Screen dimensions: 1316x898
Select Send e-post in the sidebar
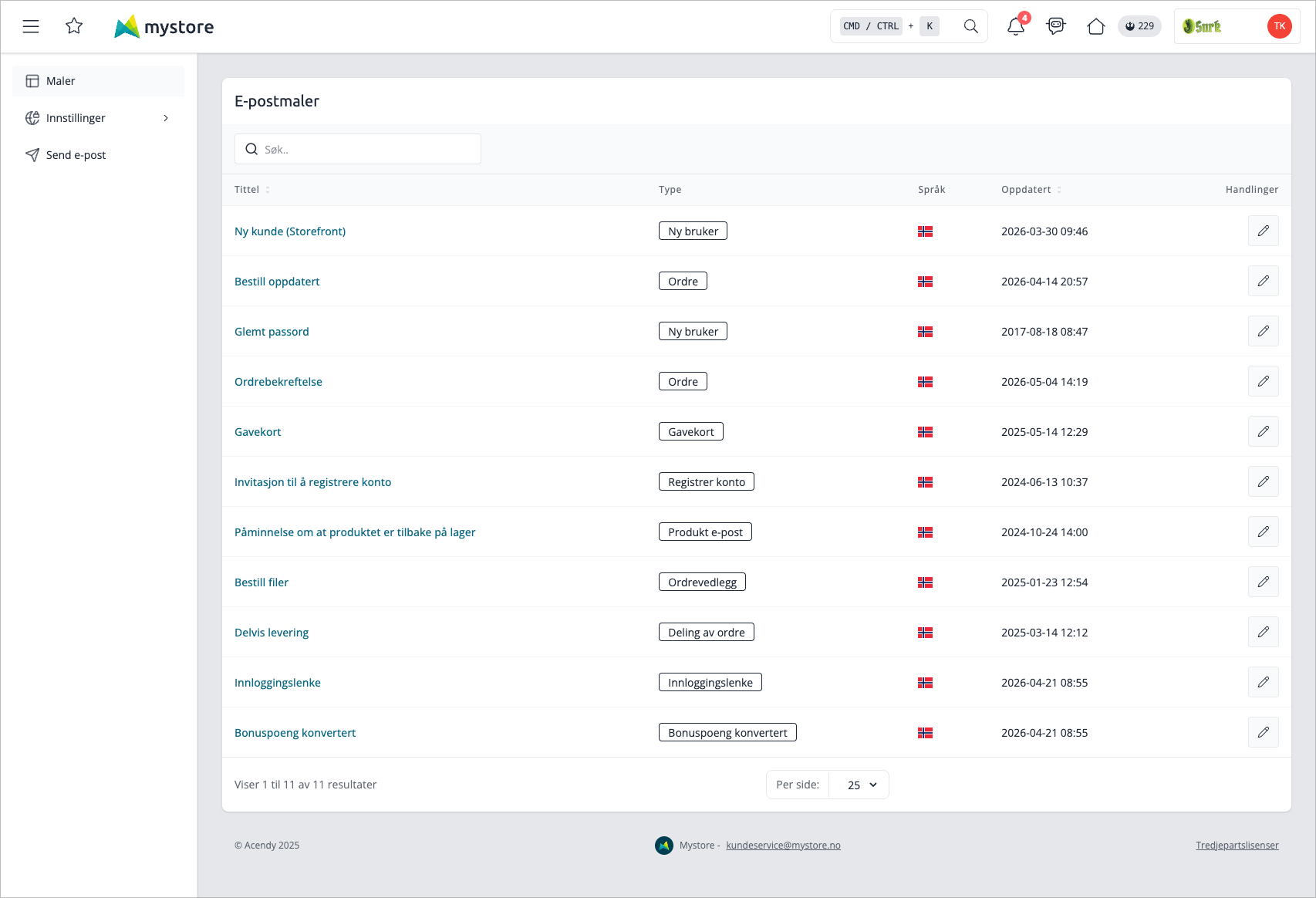pyautogui.click(x=99, y=155)
